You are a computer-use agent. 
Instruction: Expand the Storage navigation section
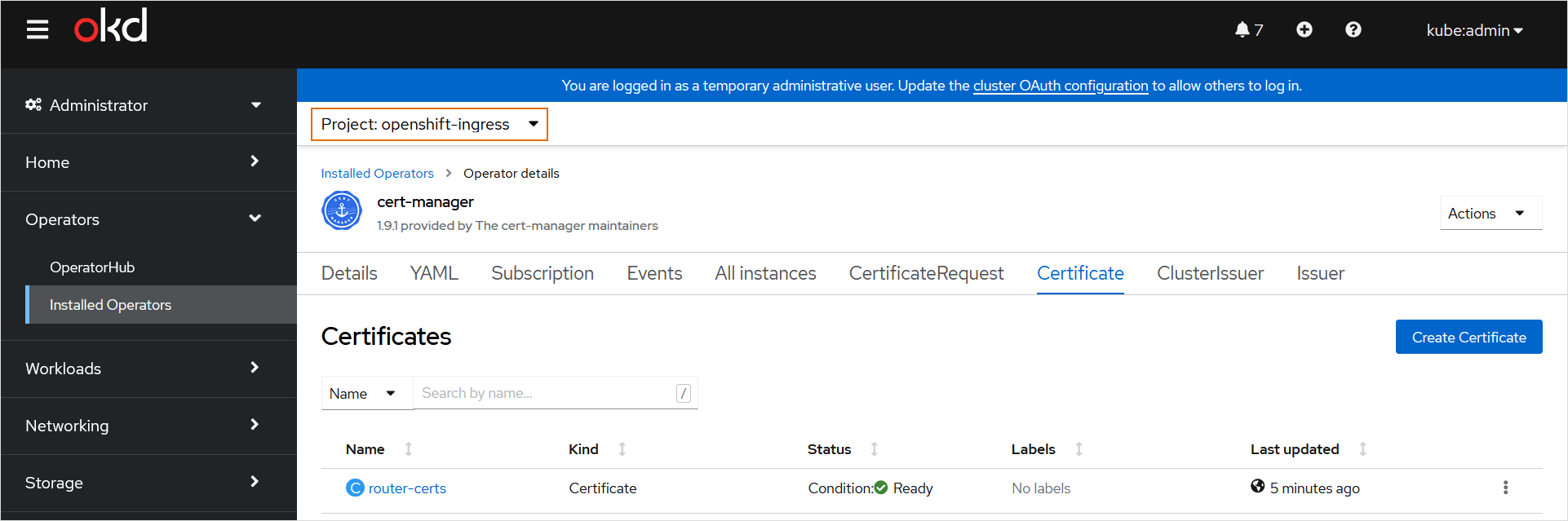point(148,483)
